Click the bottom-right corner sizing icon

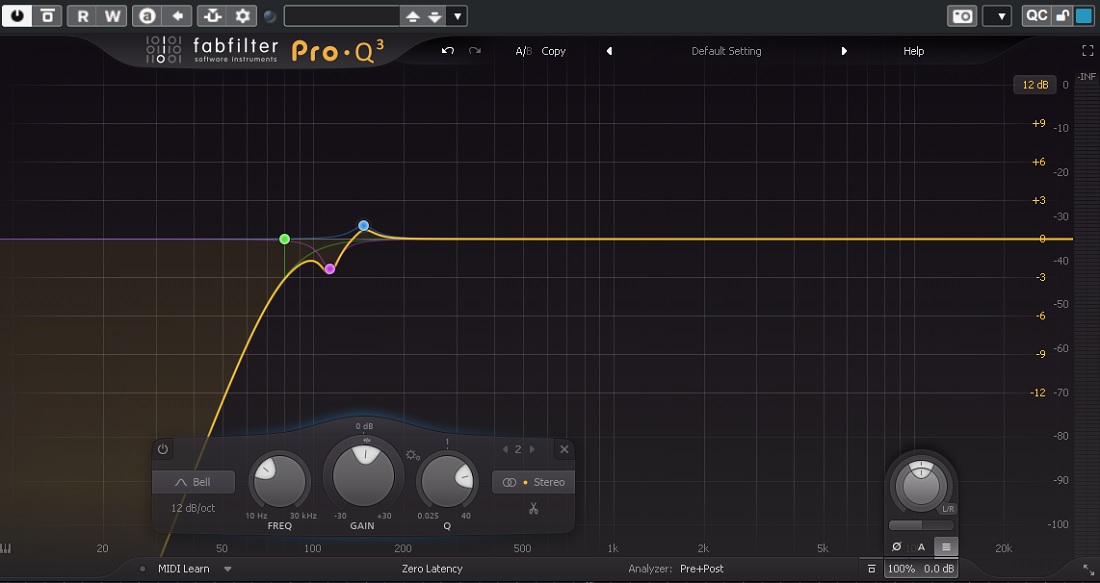tap(1087, 569)
